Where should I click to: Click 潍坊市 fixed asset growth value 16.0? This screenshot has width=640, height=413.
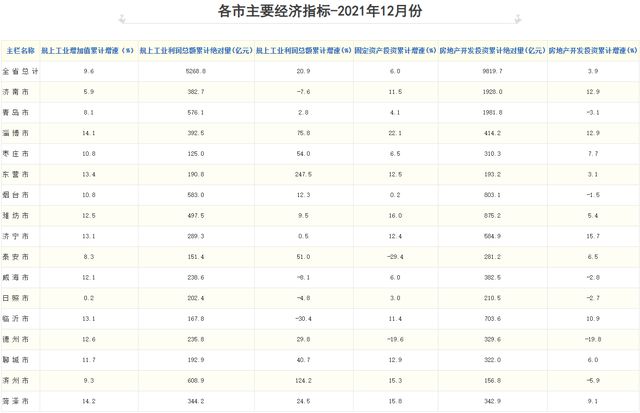click(395, 215)
